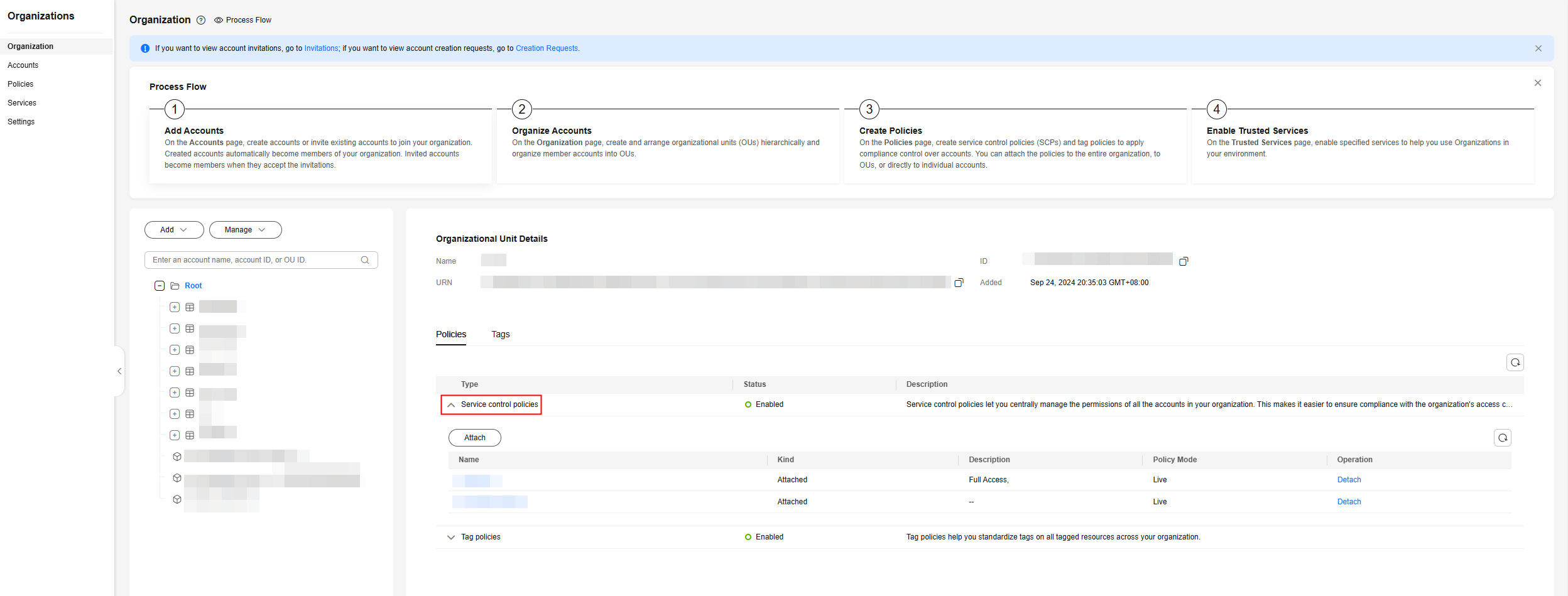This screenshot has height=596, width=1568.
Task: Dismiss the blue invitations info banner
Action: (x=1538, y=48)
